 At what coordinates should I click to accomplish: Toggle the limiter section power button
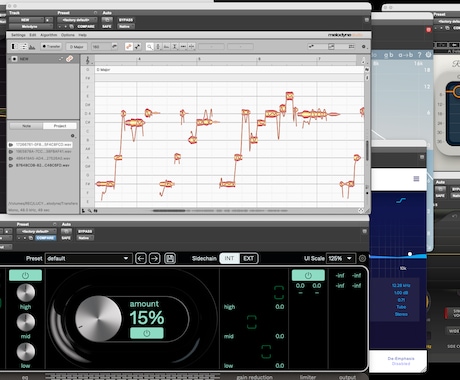click(x=308, y=275)
